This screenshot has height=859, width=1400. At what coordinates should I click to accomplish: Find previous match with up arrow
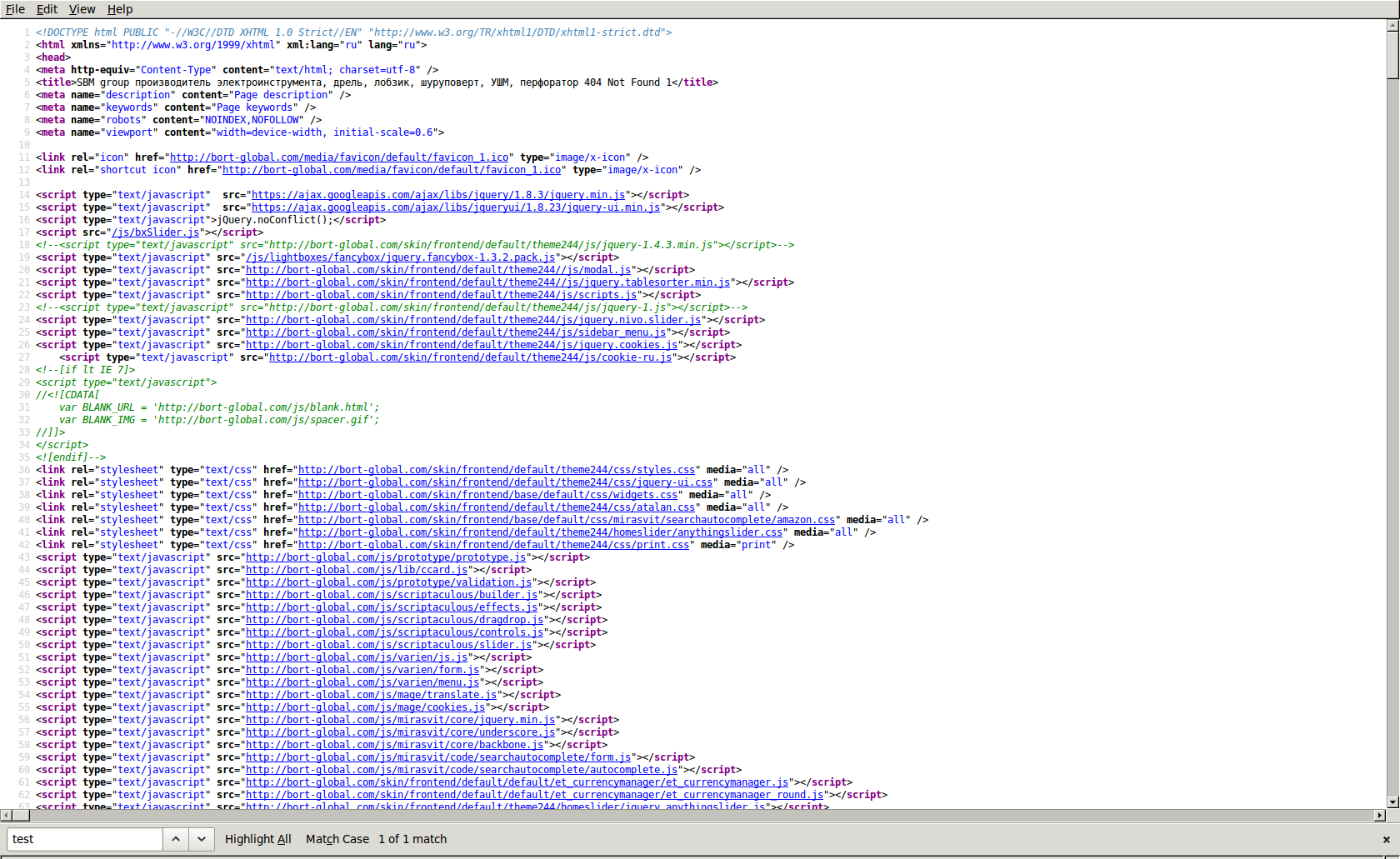coord(176,839)
